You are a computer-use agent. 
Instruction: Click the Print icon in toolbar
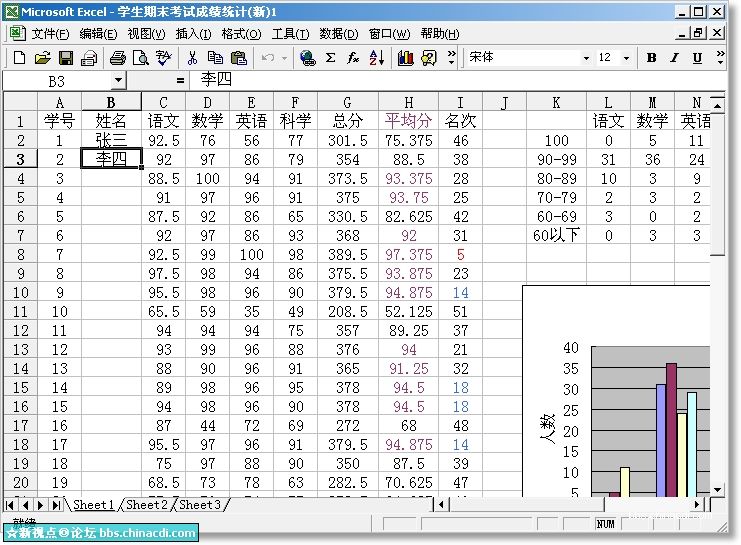[116, 58]
